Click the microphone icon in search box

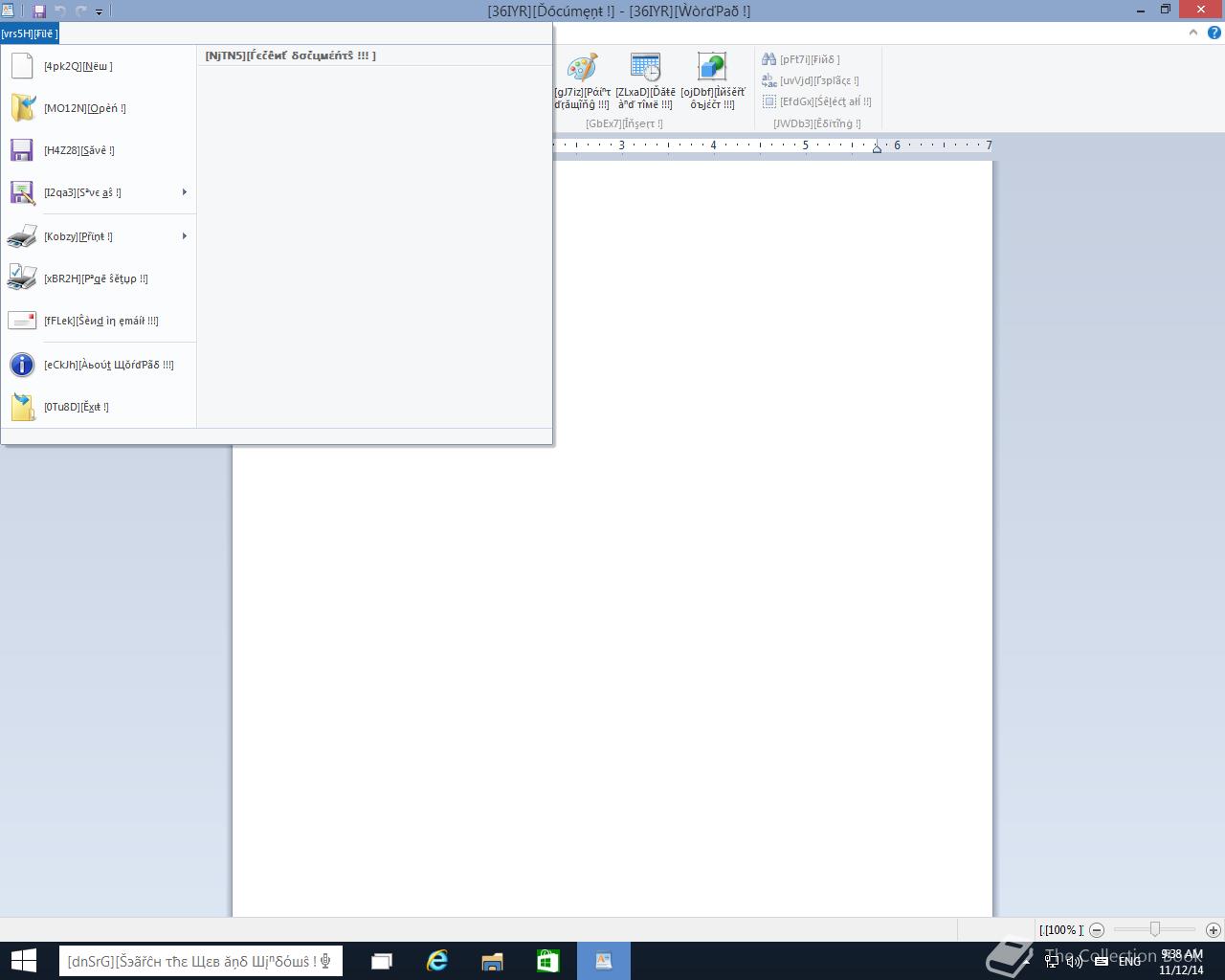(326, 961)
